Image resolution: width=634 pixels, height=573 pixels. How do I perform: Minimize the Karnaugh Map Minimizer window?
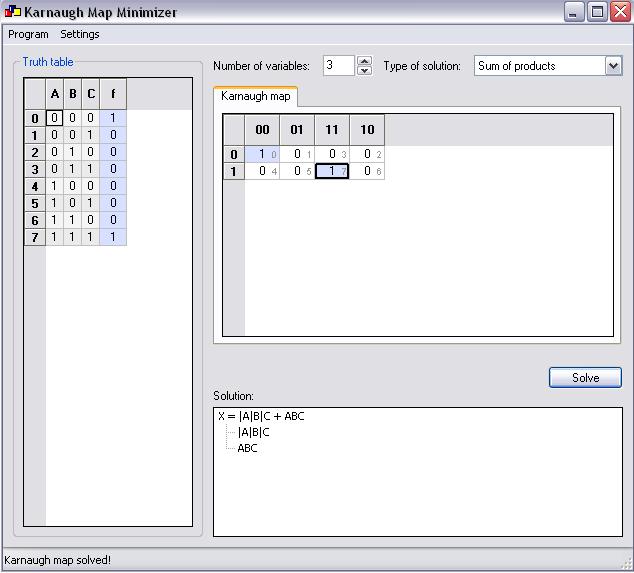coord(573,12)
